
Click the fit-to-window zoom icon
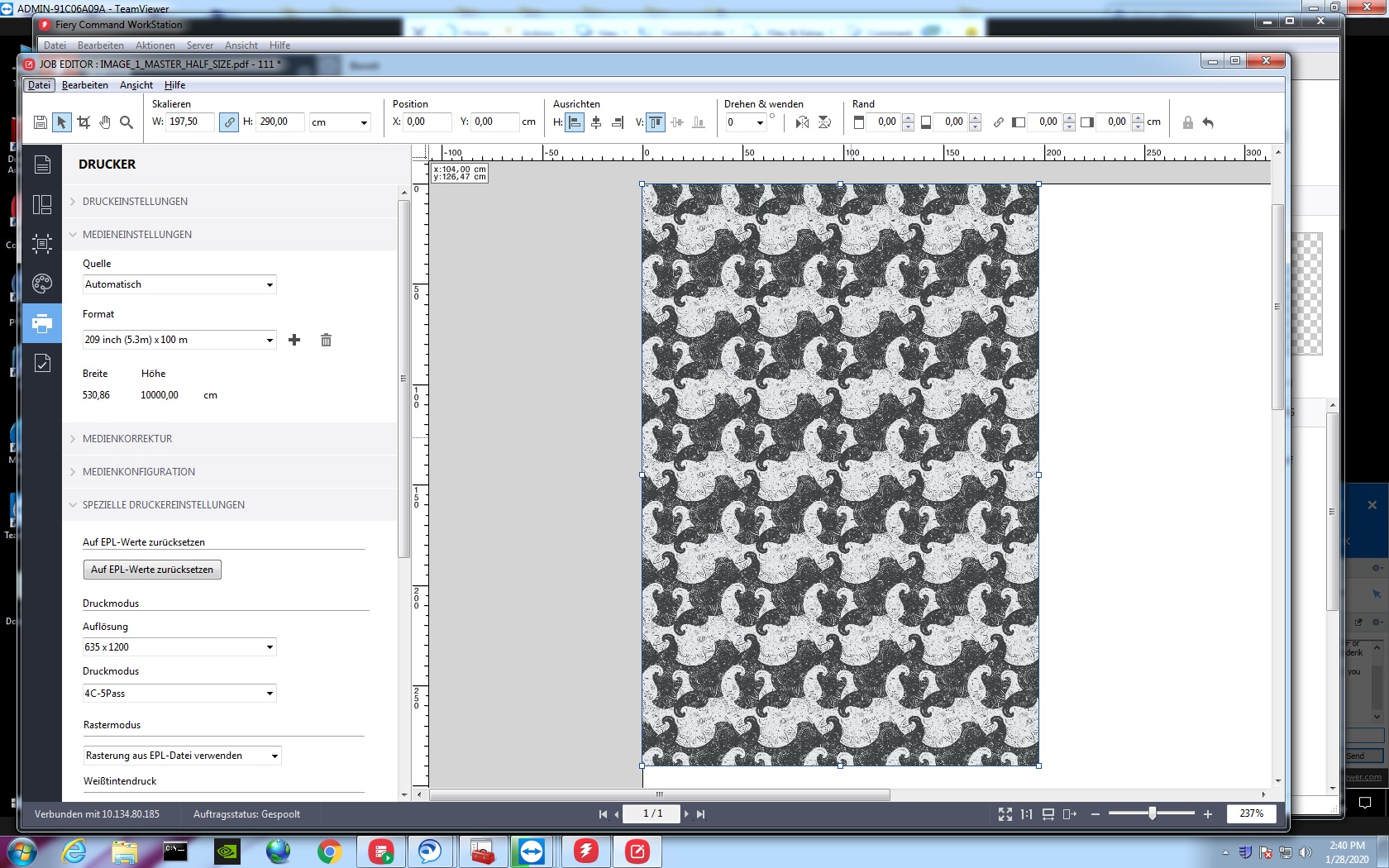[x=1005, y=814]
